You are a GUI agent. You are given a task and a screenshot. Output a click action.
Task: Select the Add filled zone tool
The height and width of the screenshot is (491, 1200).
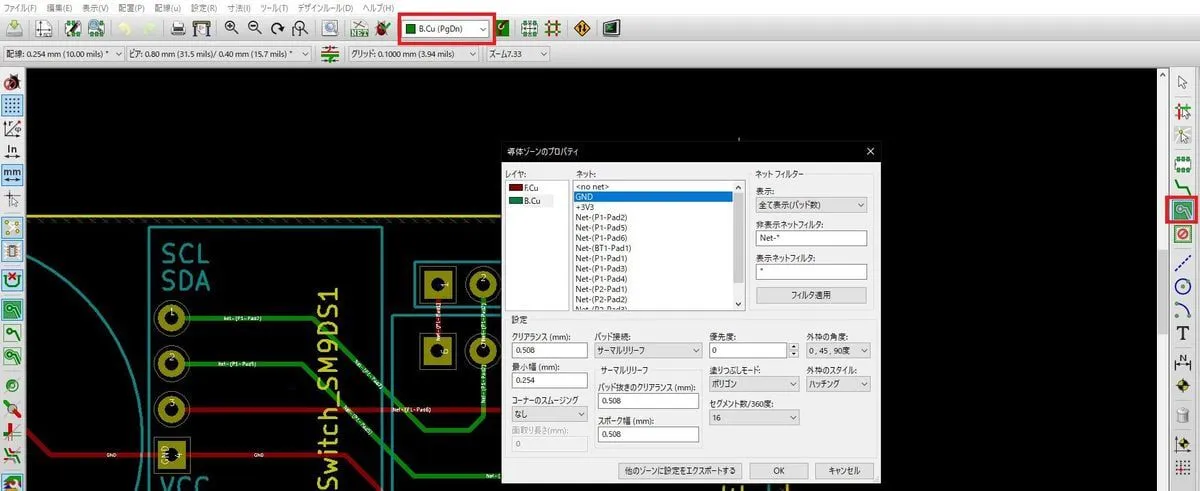coord(1183,210)
